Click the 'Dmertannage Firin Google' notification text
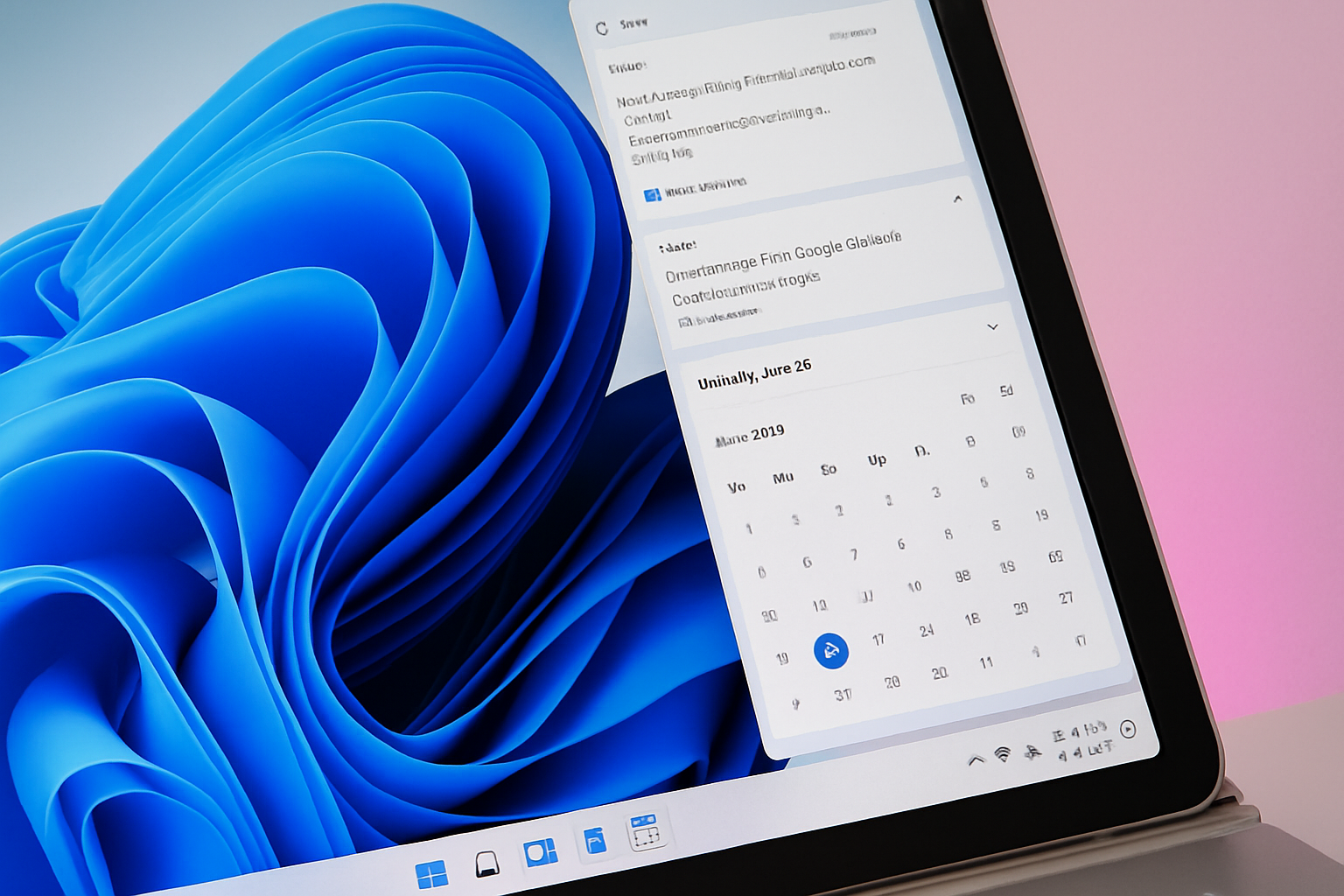The image size is (1344, 896). pyautogui.click(x=786, y=260)
